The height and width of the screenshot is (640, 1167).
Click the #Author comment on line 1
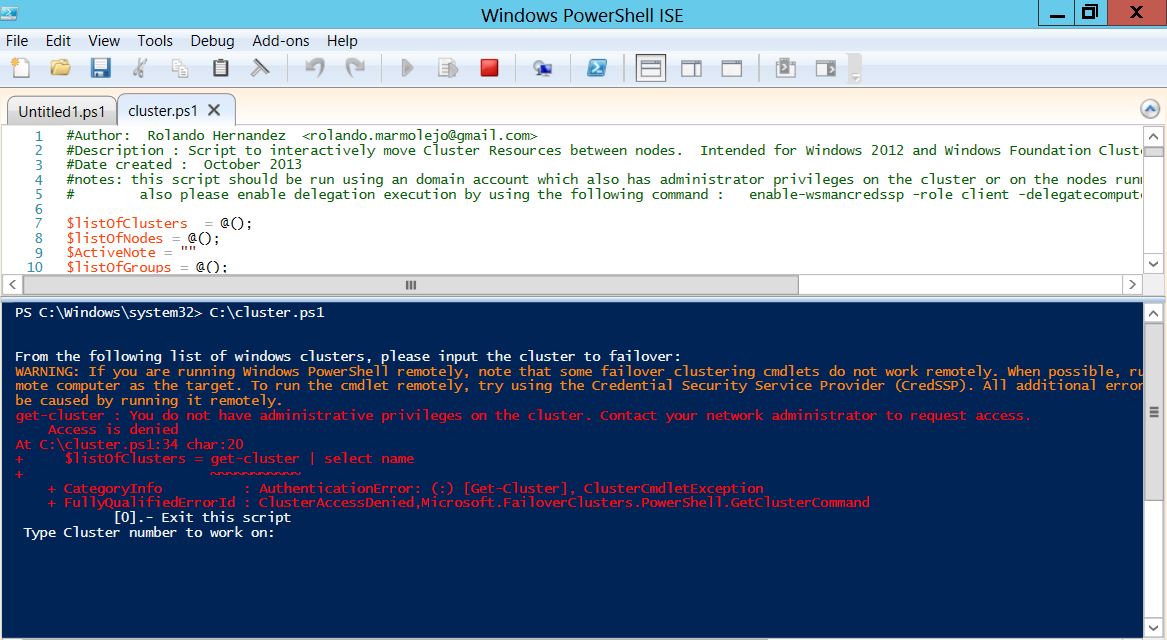(301, 135)
